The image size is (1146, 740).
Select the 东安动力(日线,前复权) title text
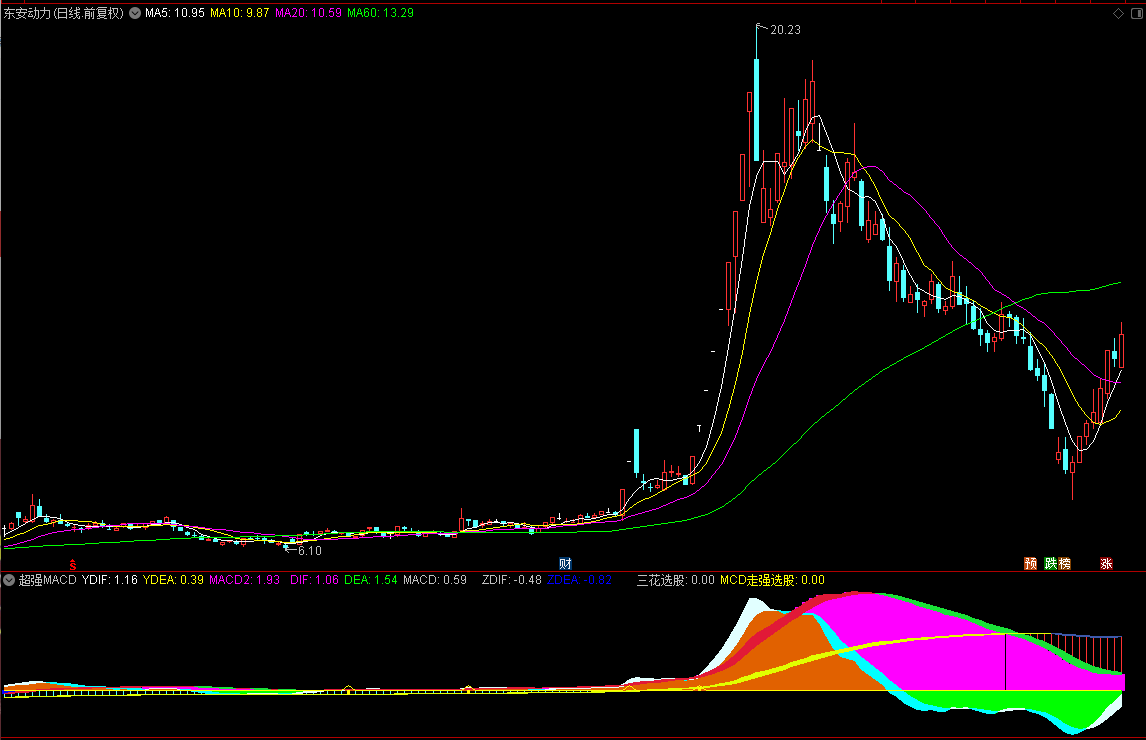point(64,13)
